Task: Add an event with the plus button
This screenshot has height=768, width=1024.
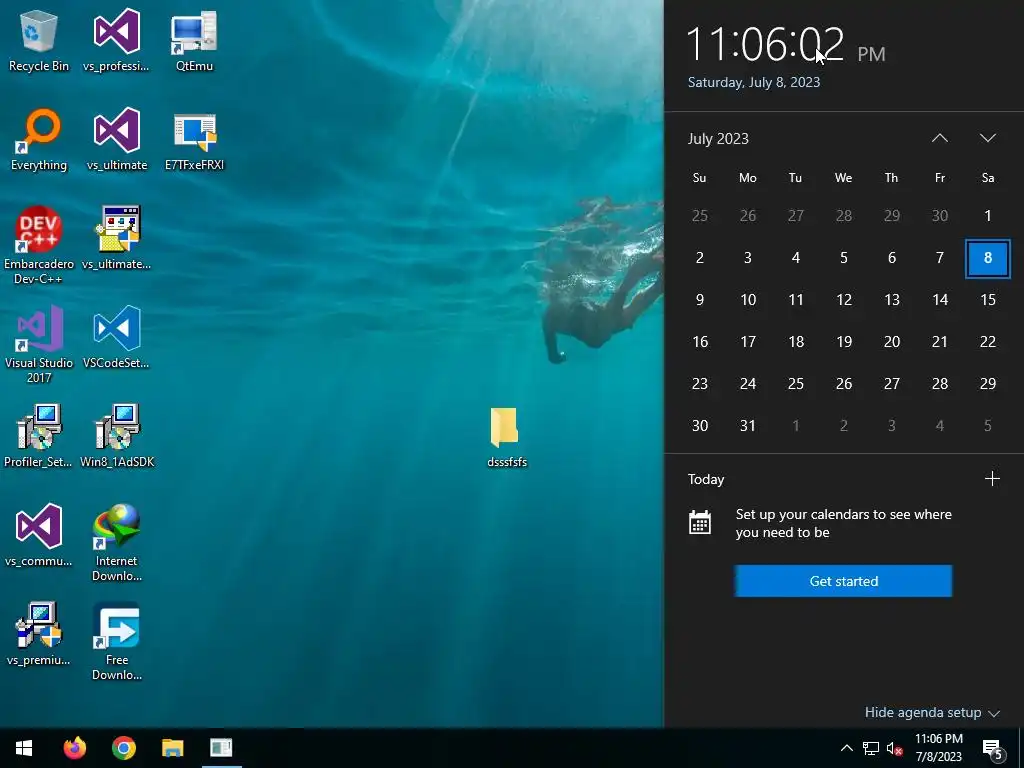Action: pyautogui.click(x=992, y=479)
